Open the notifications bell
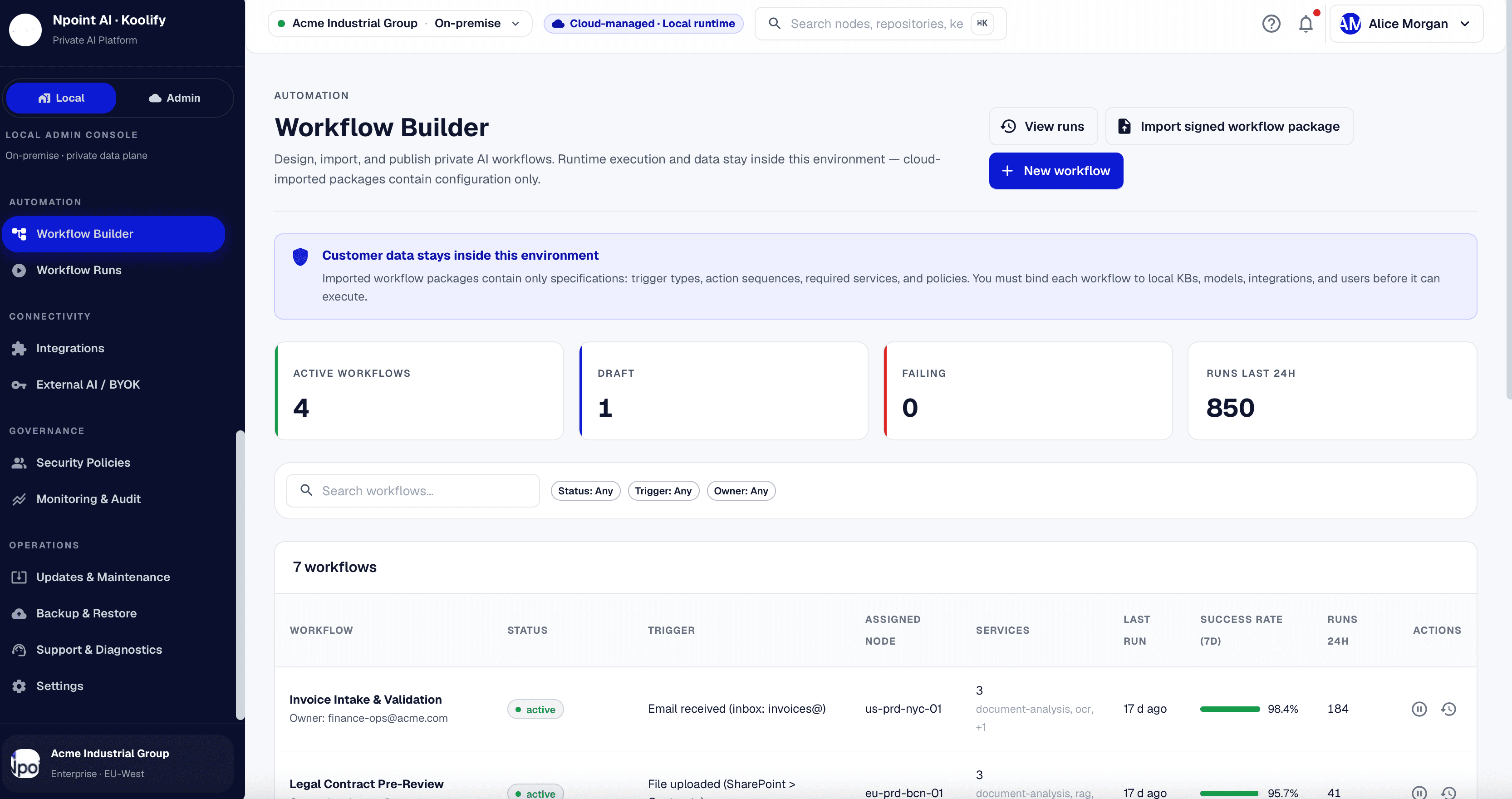The height and width of the screenshot is (799, 1512). [x=1306, y=24]
